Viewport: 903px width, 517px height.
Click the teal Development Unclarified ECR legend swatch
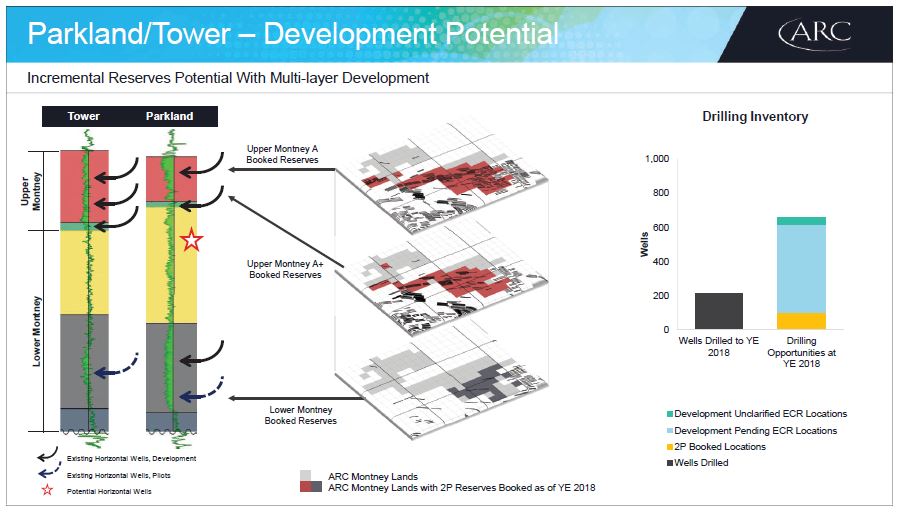670,414
